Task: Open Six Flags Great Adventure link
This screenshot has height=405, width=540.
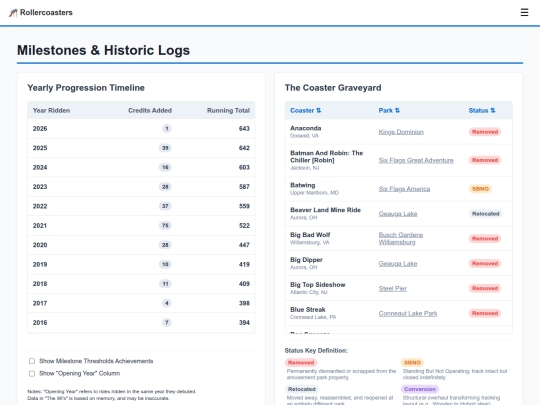Action: pos(416,160)
